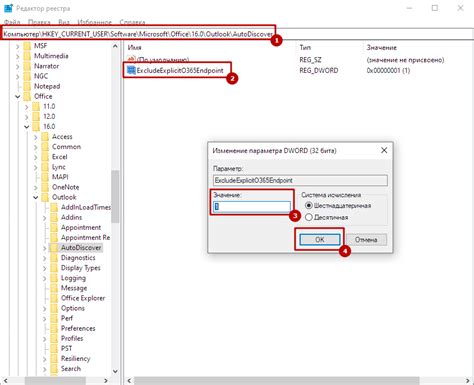The height and width of the screenshot is (385, 474).
Task: Maximize the Registry Editor window
Action: [435, 8]
